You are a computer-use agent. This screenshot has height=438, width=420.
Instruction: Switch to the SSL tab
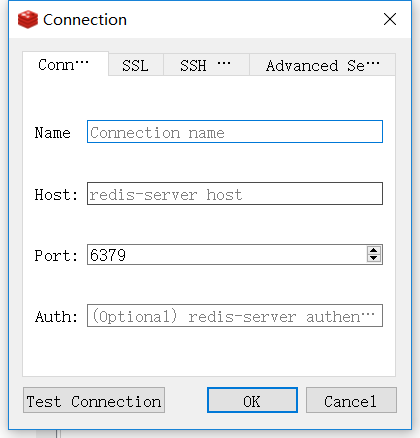(x=136, y=65)
